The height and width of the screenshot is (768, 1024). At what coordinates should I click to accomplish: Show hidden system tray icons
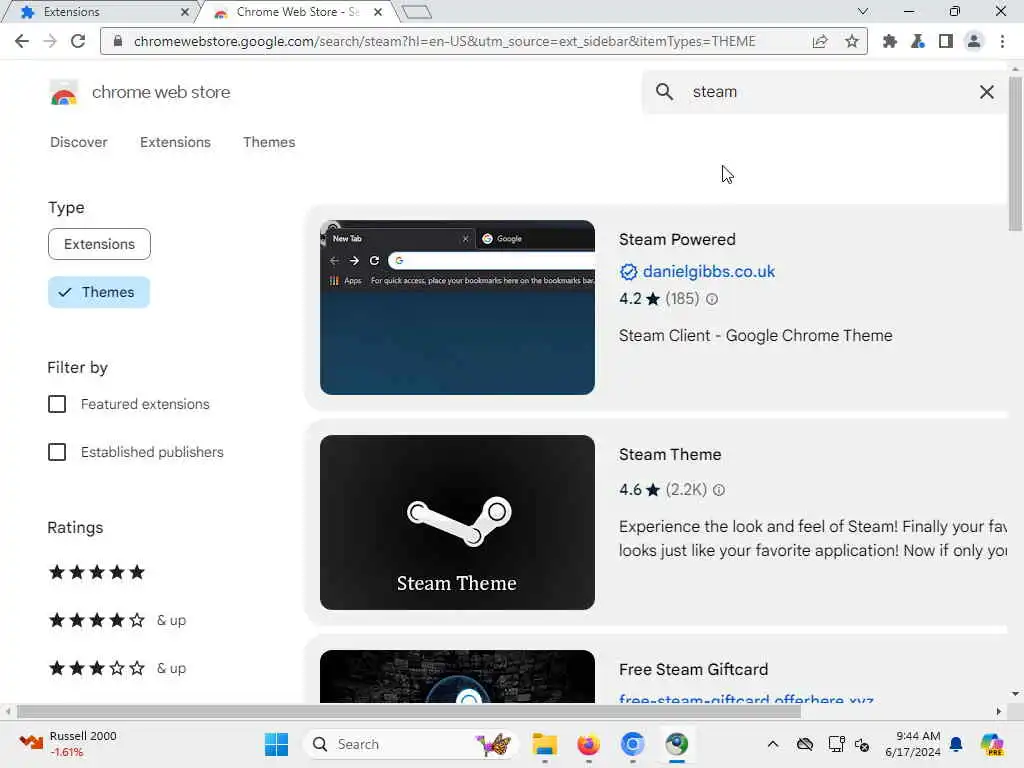tap(773, 744)
